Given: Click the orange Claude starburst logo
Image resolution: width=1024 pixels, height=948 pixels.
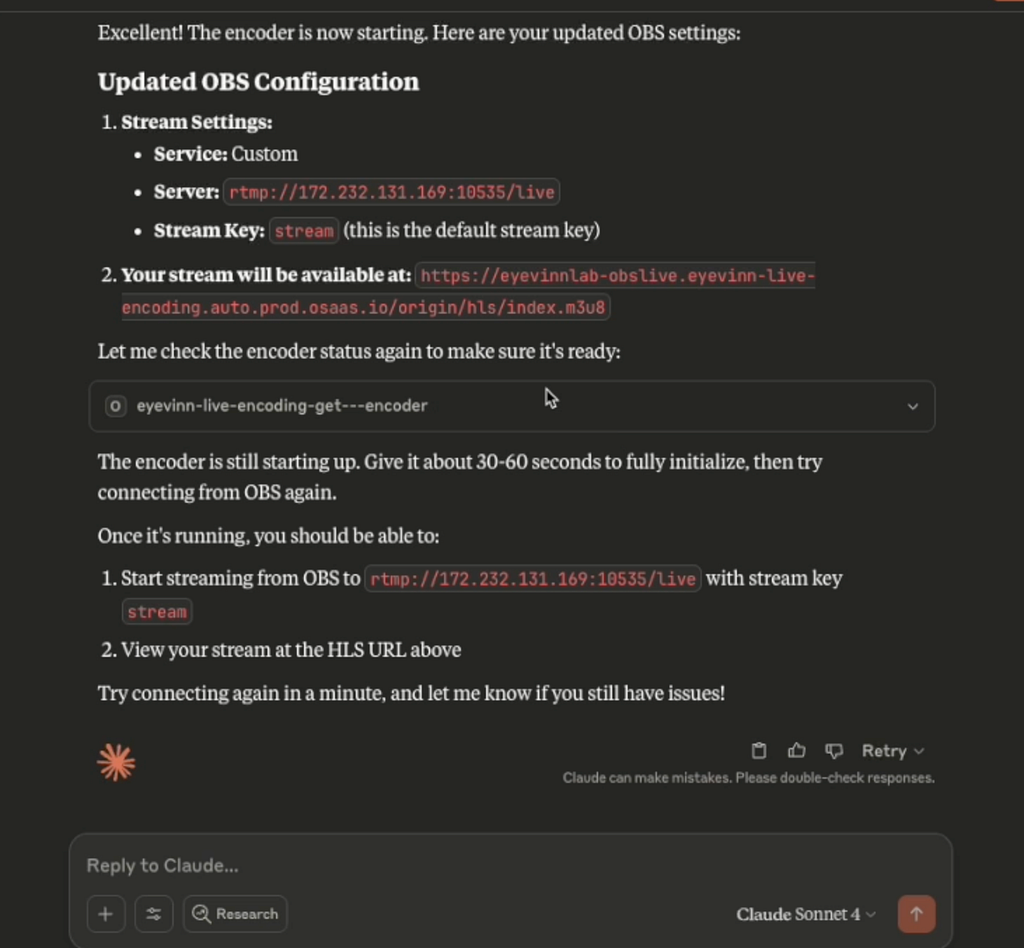Looking at the screenshot, I should click(x=116, y=763).
